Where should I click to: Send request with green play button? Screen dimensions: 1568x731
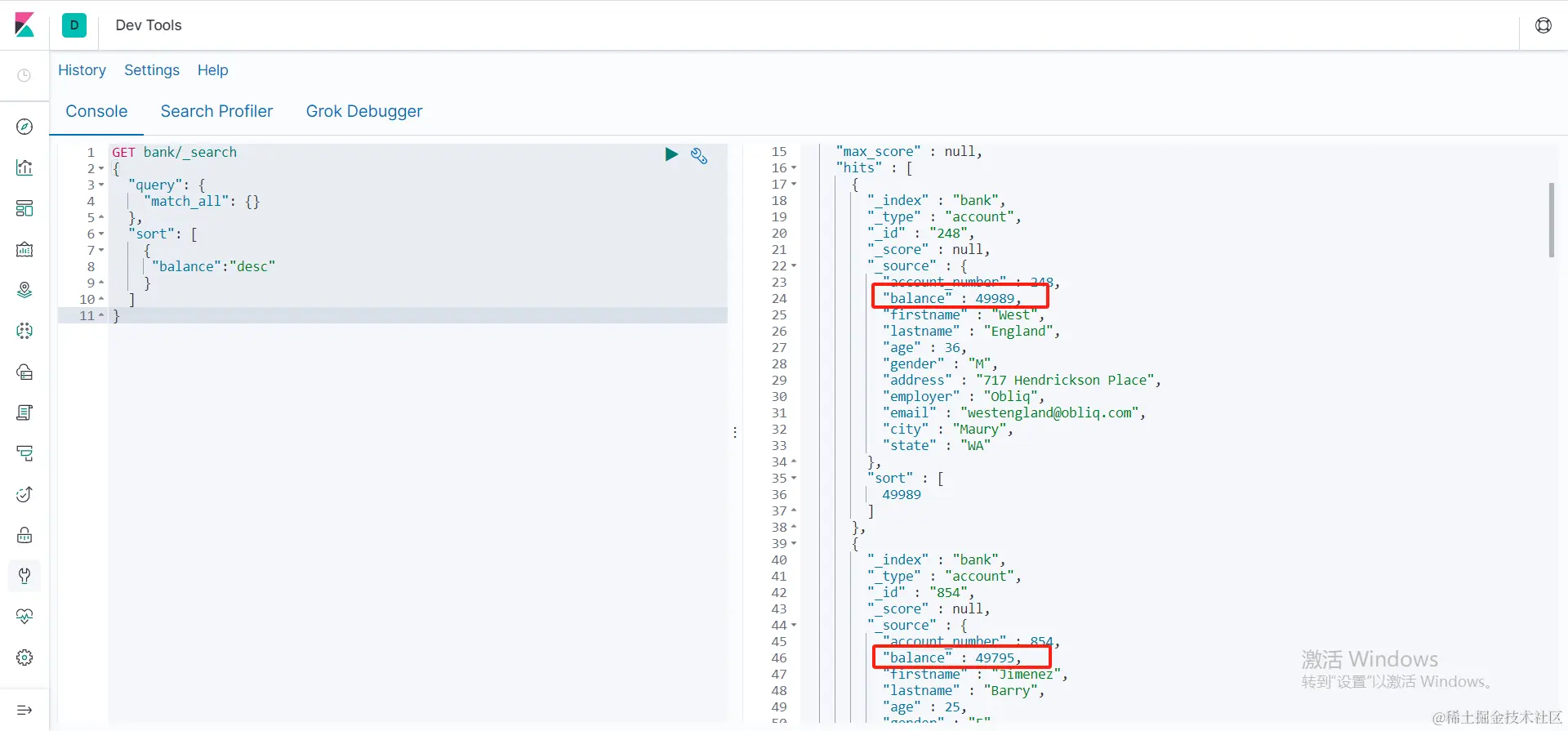671,154
